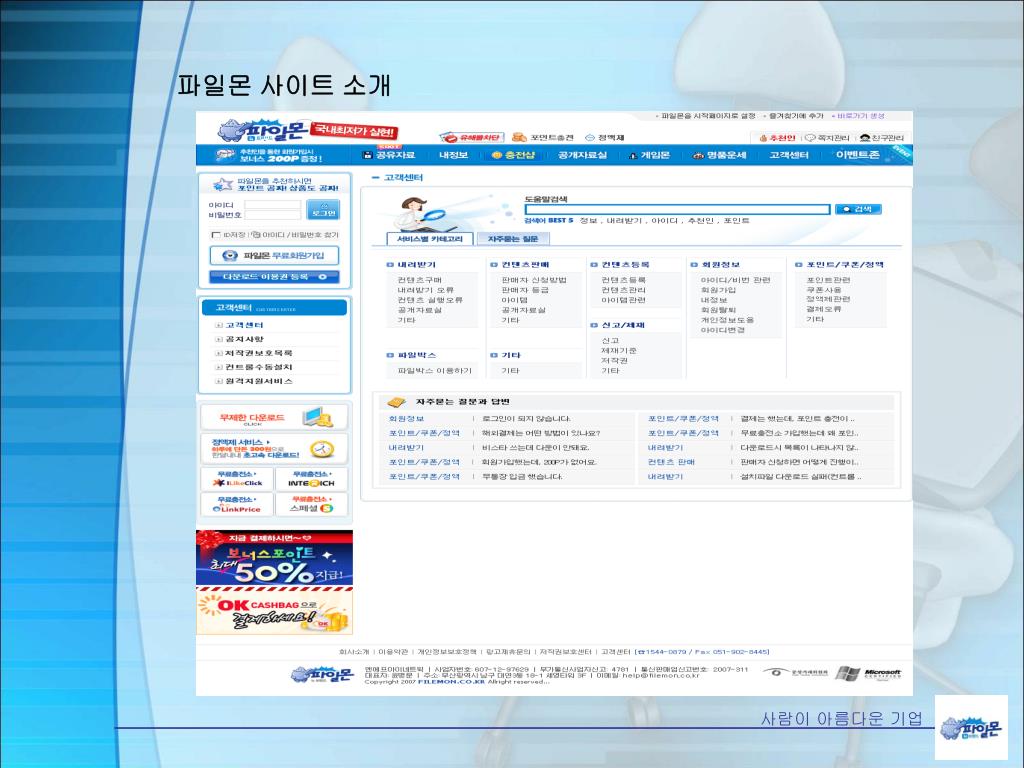The width and height of the screenshot is (1024, 768).
Task: Open the 공개자료실 menu
Action: [583, 155]
